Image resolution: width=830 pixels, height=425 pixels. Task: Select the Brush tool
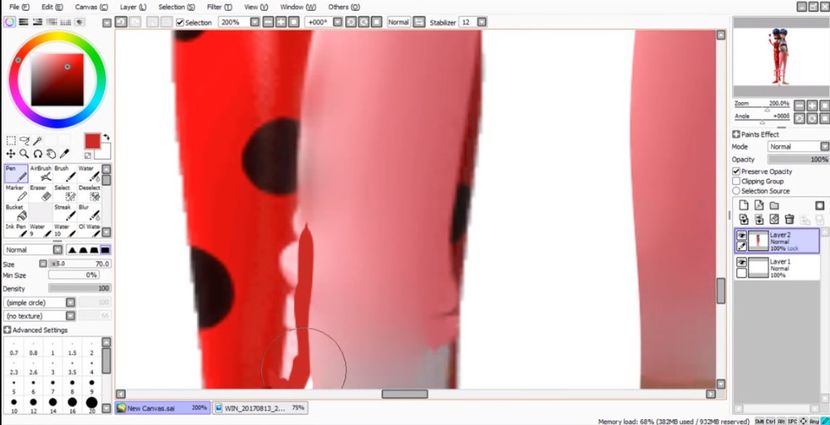(x=65, y=174)
